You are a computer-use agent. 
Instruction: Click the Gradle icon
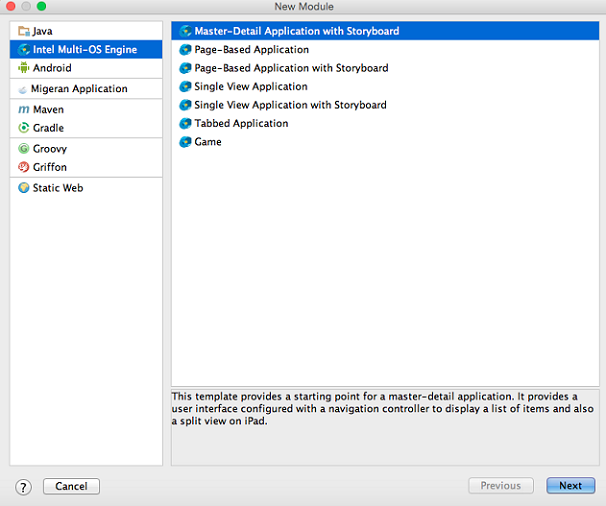coord(24,128)
